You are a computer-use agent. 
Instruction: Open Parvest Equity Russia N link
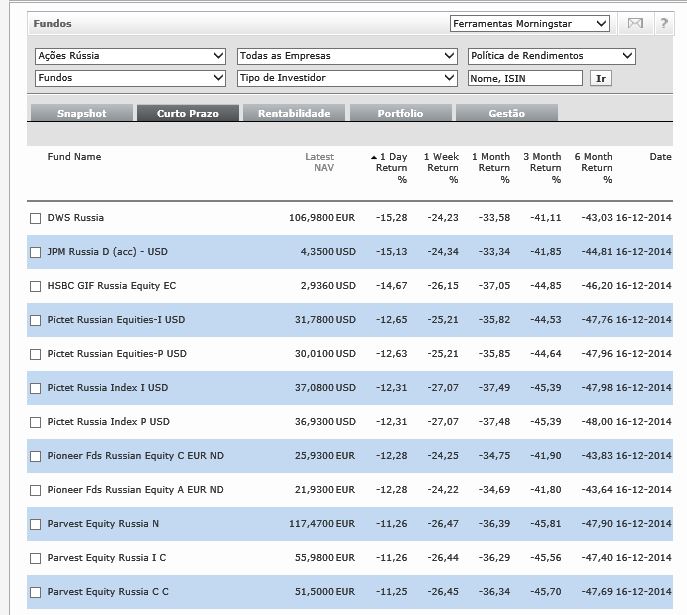pyautogui.click(x=103, y=523)
